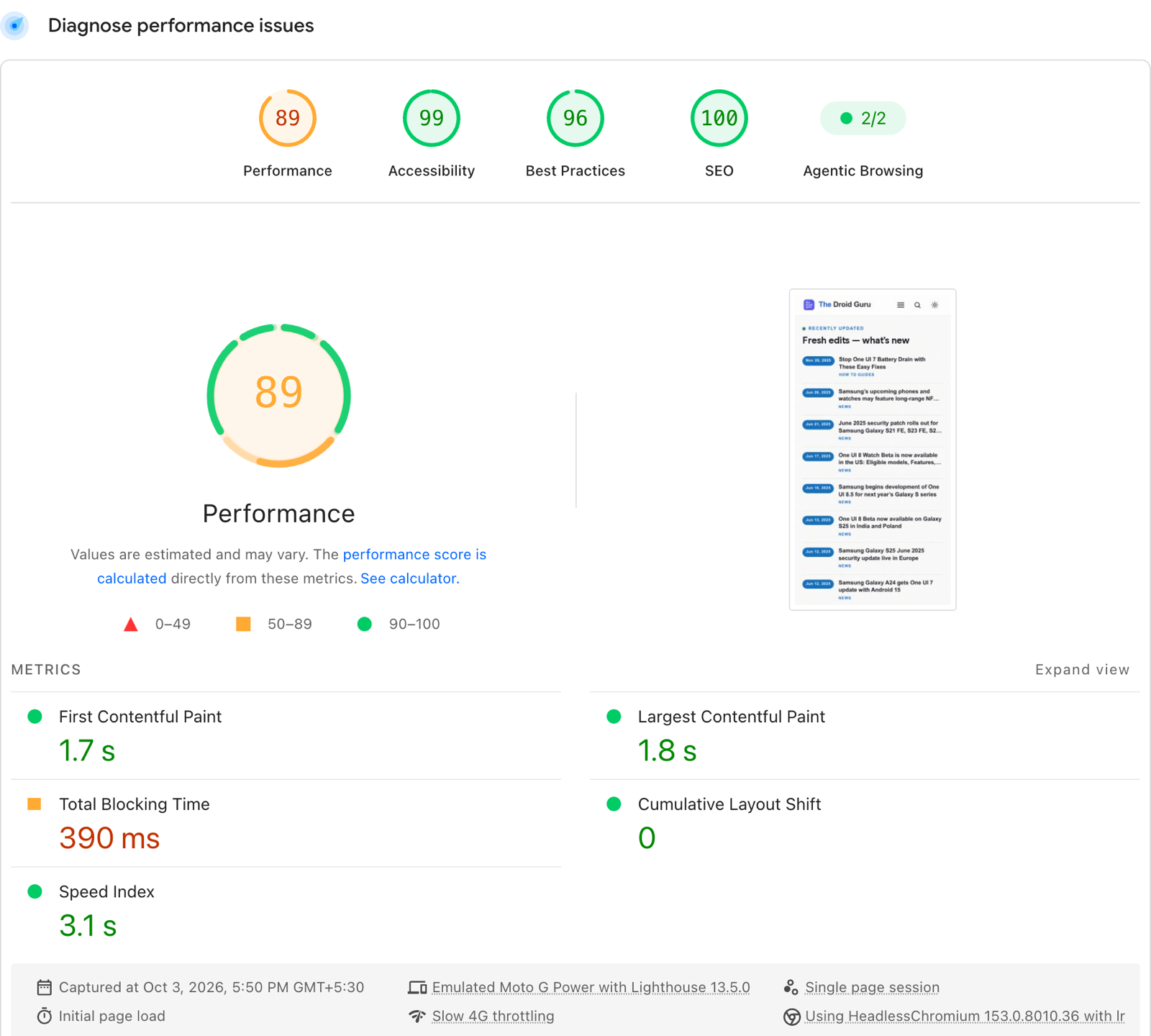Image resolution: width=1151 pixels, height=1036 pixels.
Task: Click the Lighthouse icon beside Diagnose performance issues
Action: 14,26
